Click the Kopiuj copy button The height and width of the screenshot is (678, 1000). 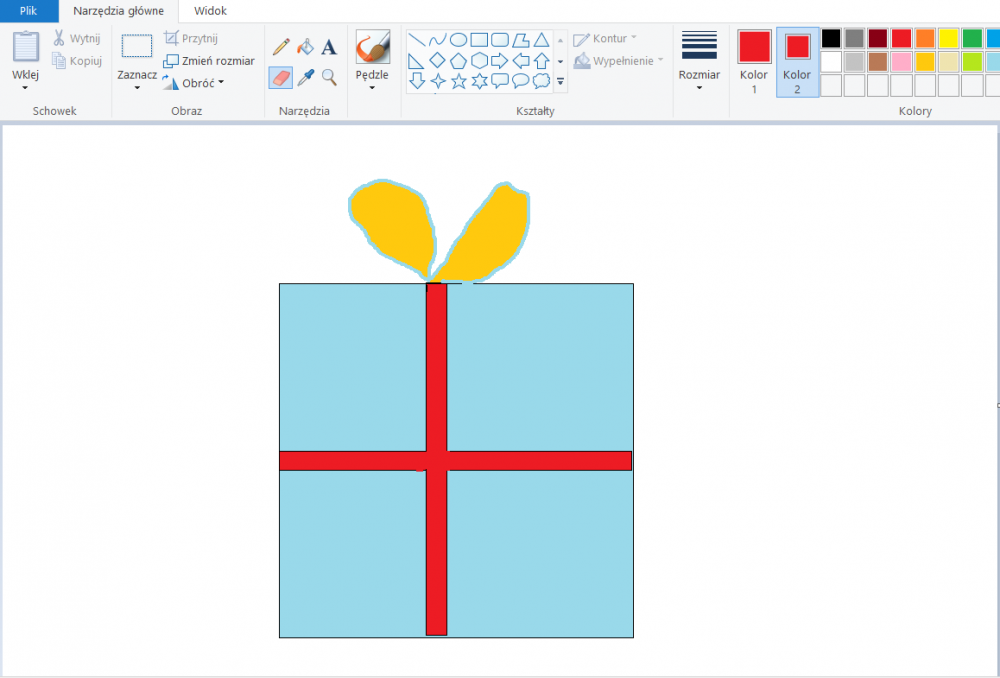77,61
